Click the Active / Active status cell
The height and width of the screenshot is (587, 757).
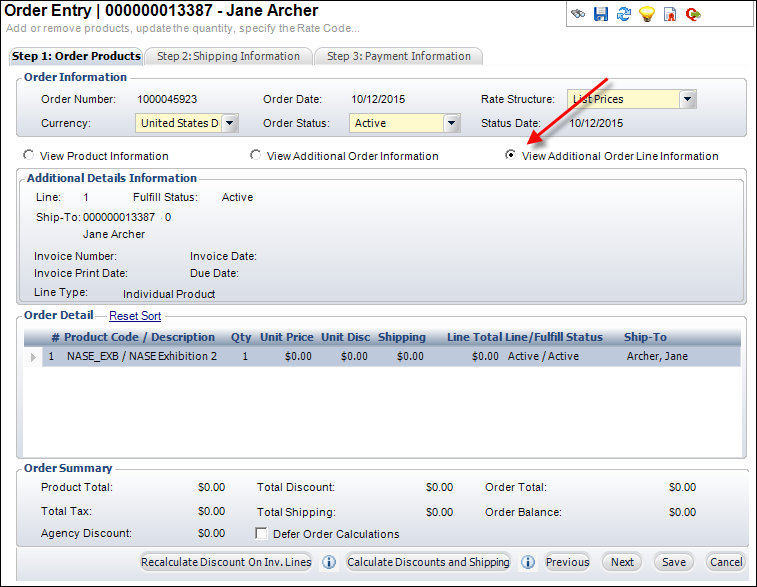pos(543,356)
